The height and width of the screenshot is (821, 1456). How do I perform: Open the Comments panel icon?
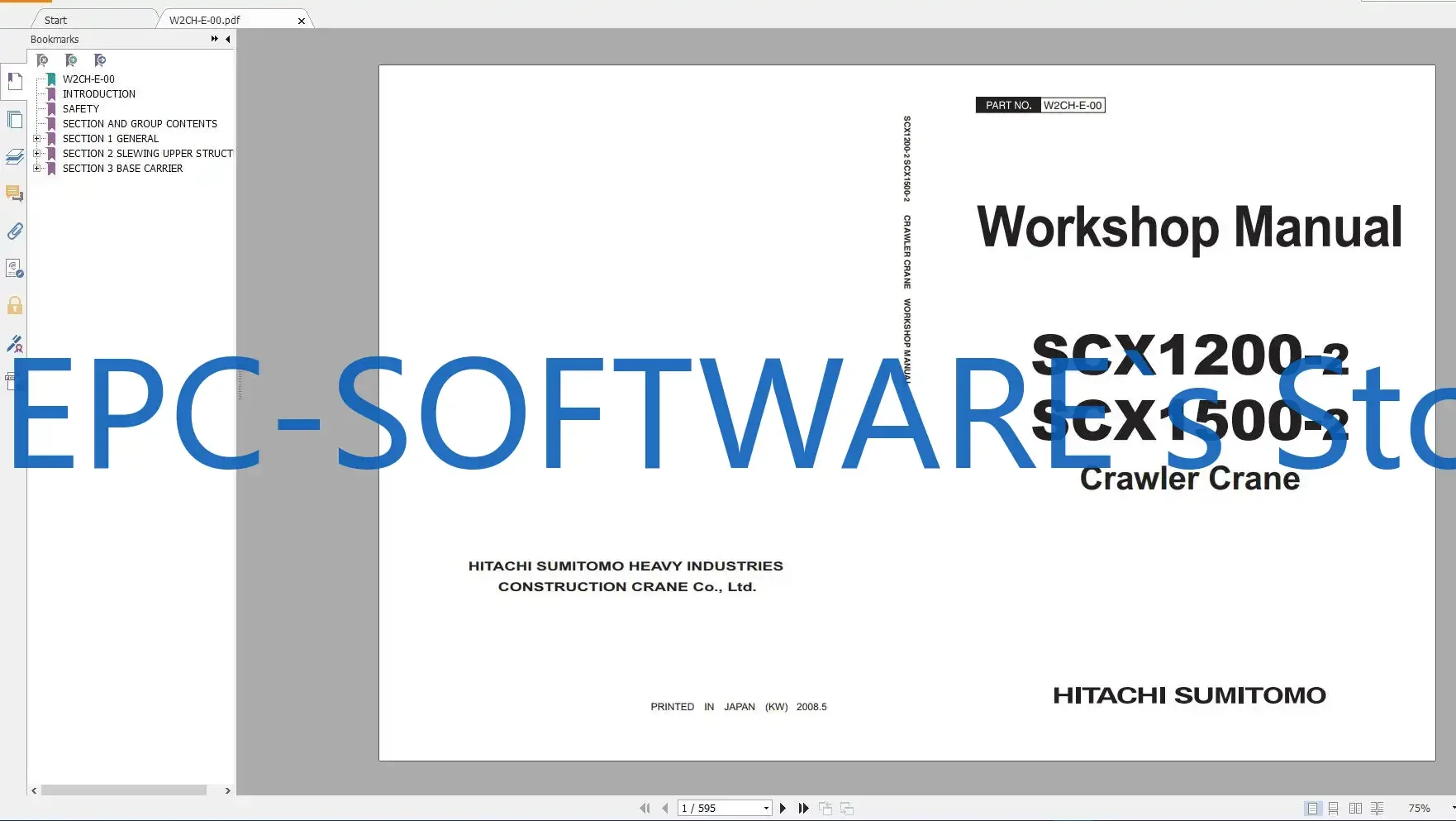coord(15,193)
